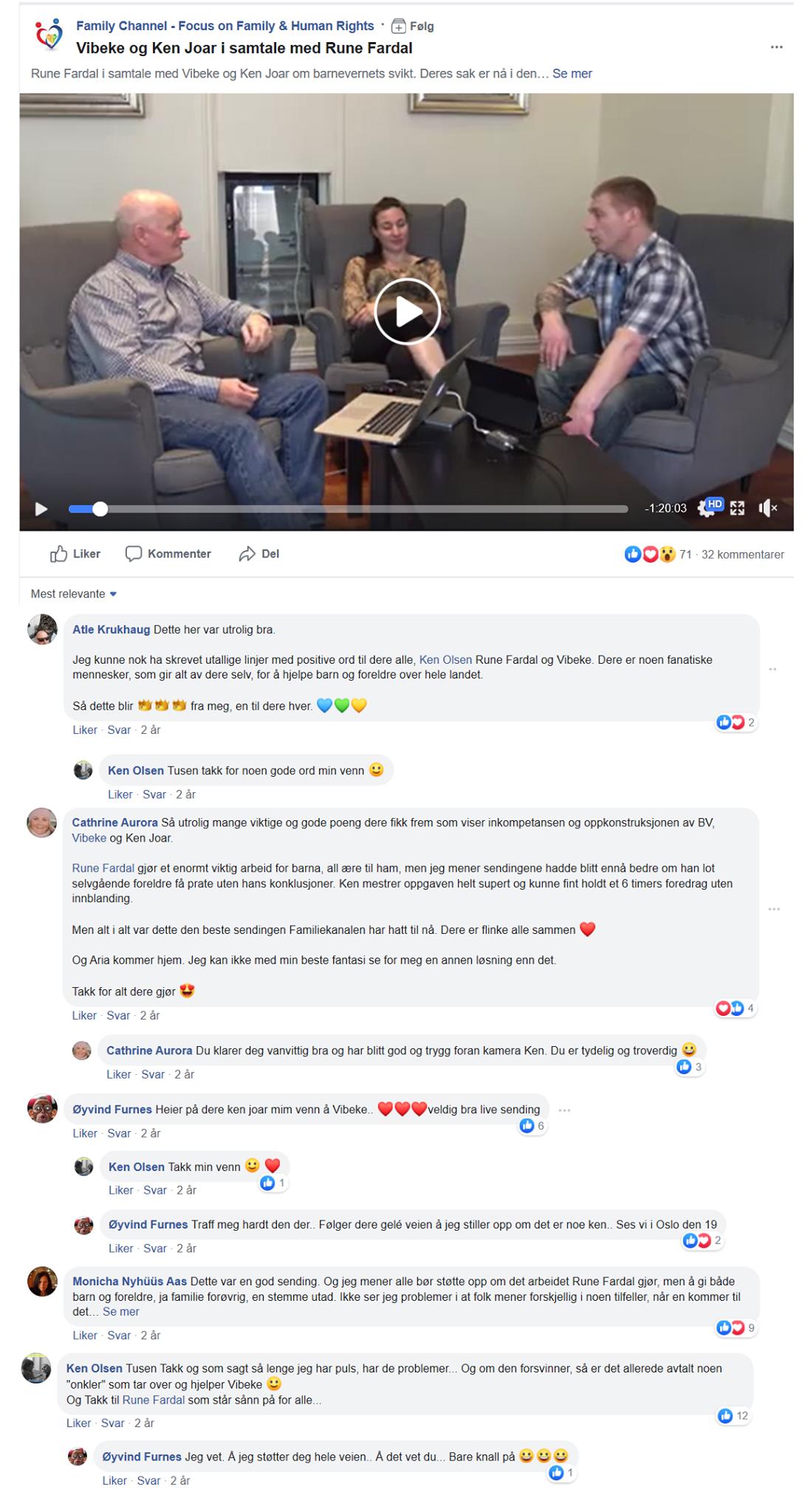Open options dots beside Øyvind Furnes comment
The image size is (805, 1512).
click(565, 1110)
